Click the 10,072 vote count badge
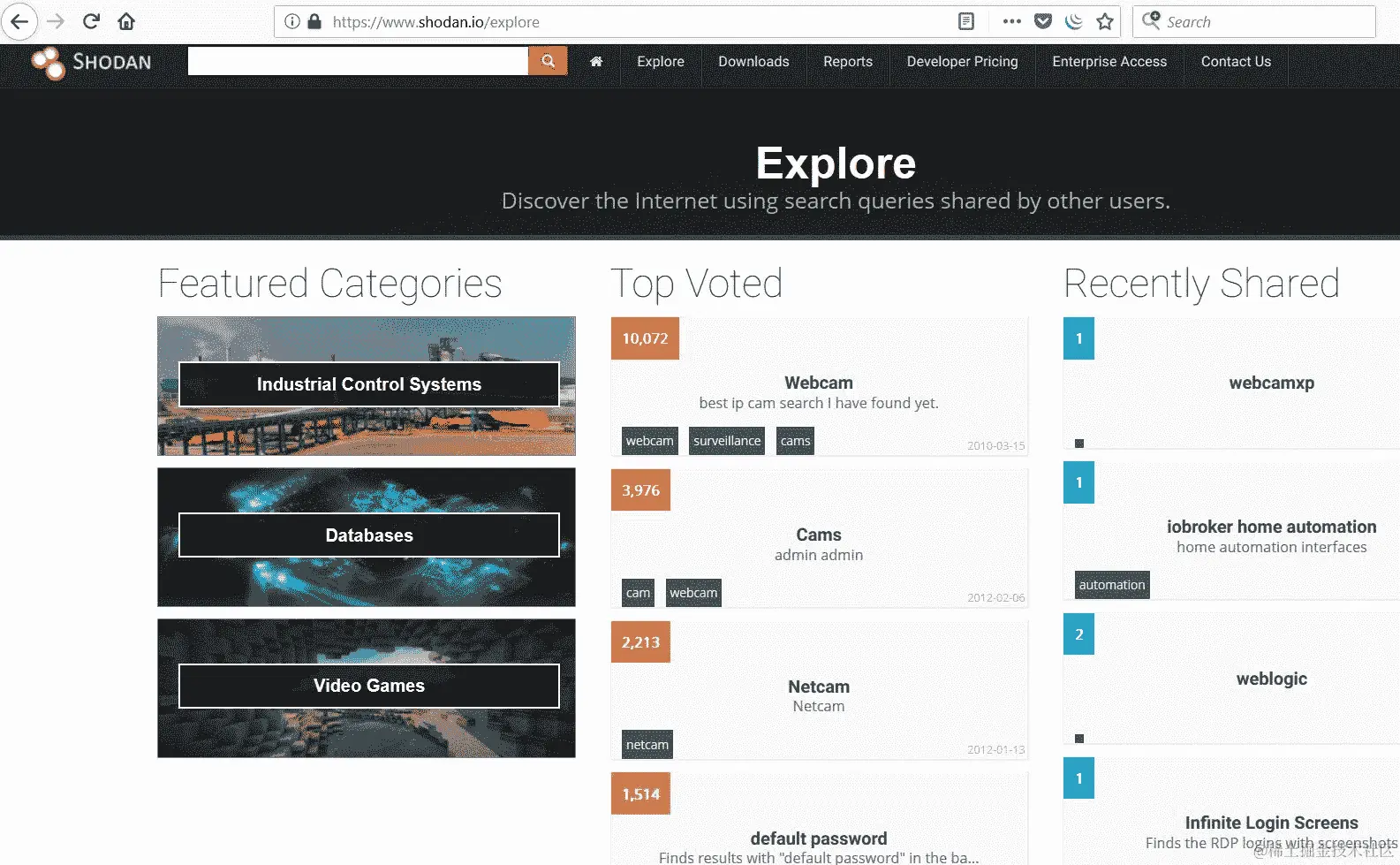This screenshot has height=865, width=1400. (x=645, y=338)
